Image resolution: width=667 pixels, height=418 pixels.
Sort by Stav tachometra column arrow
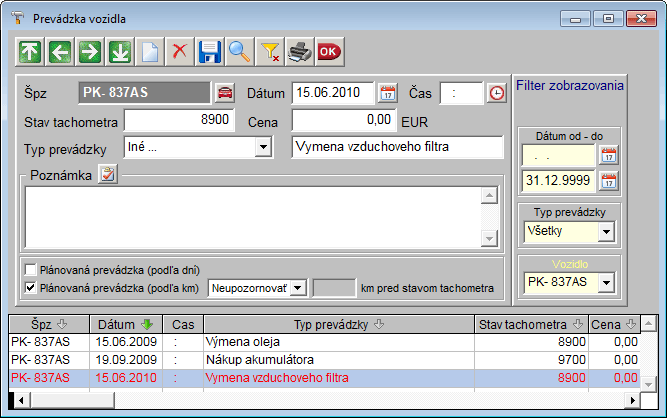(x=578, y=324)
